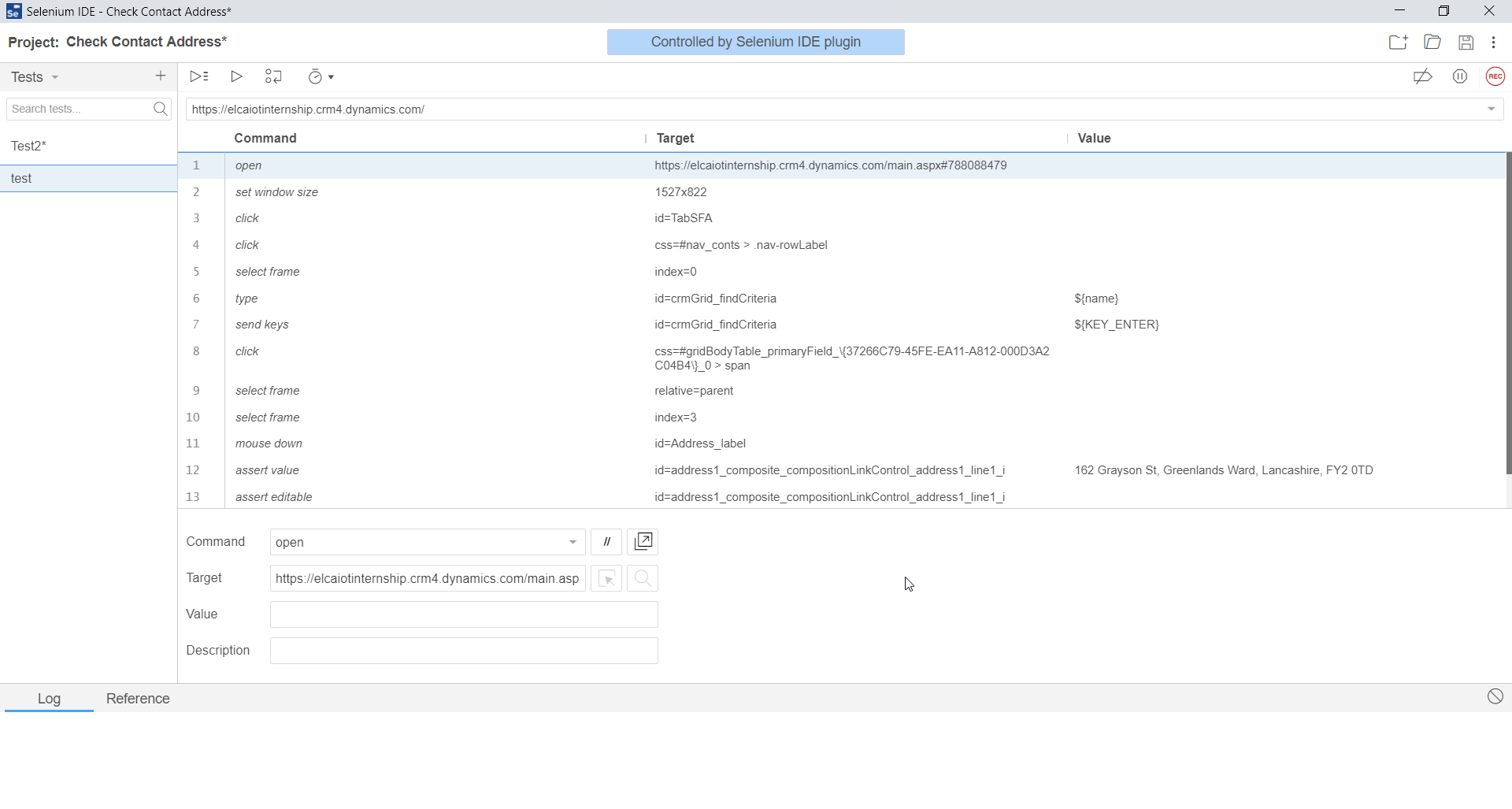Click the search magnifier icon in tests panel
Viewport: 1512px width, 809px height.
tap(161, 109)
